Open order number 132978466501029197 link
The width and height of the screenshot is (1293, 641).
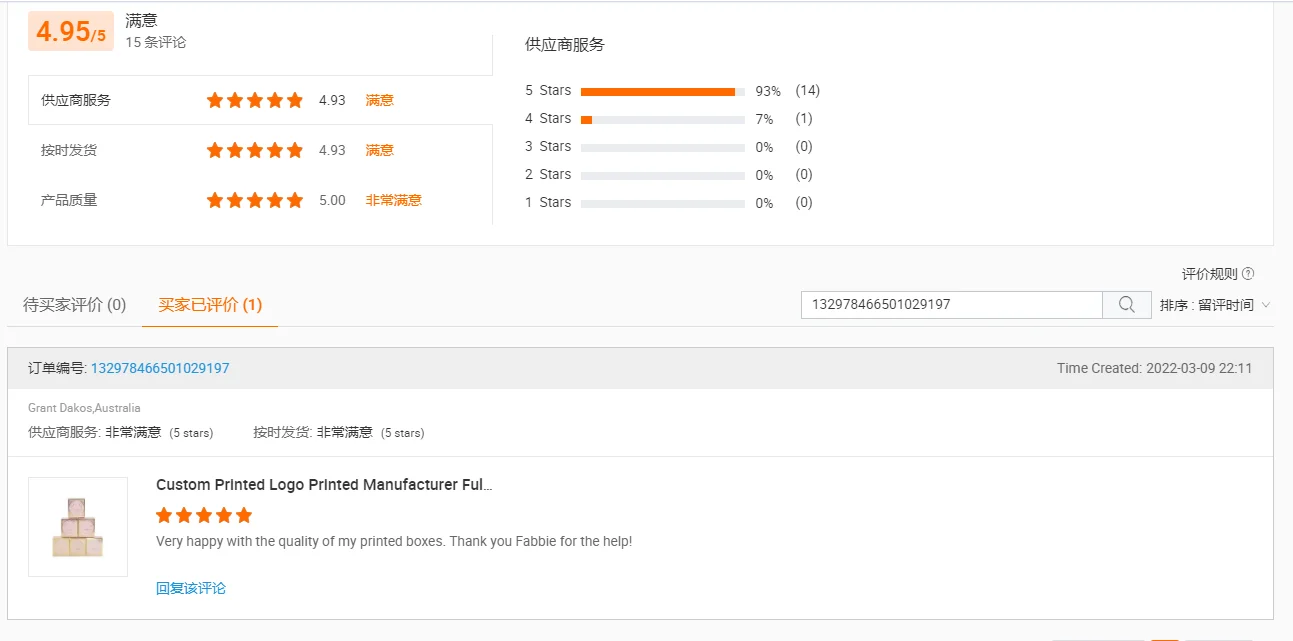(160, 368)
